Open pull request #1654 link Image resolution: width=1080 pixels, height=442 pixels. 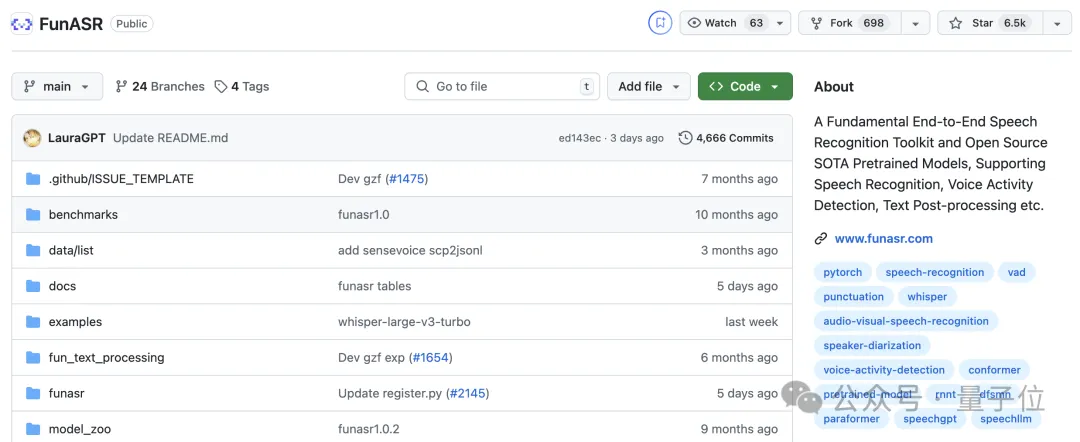(431, 358)
